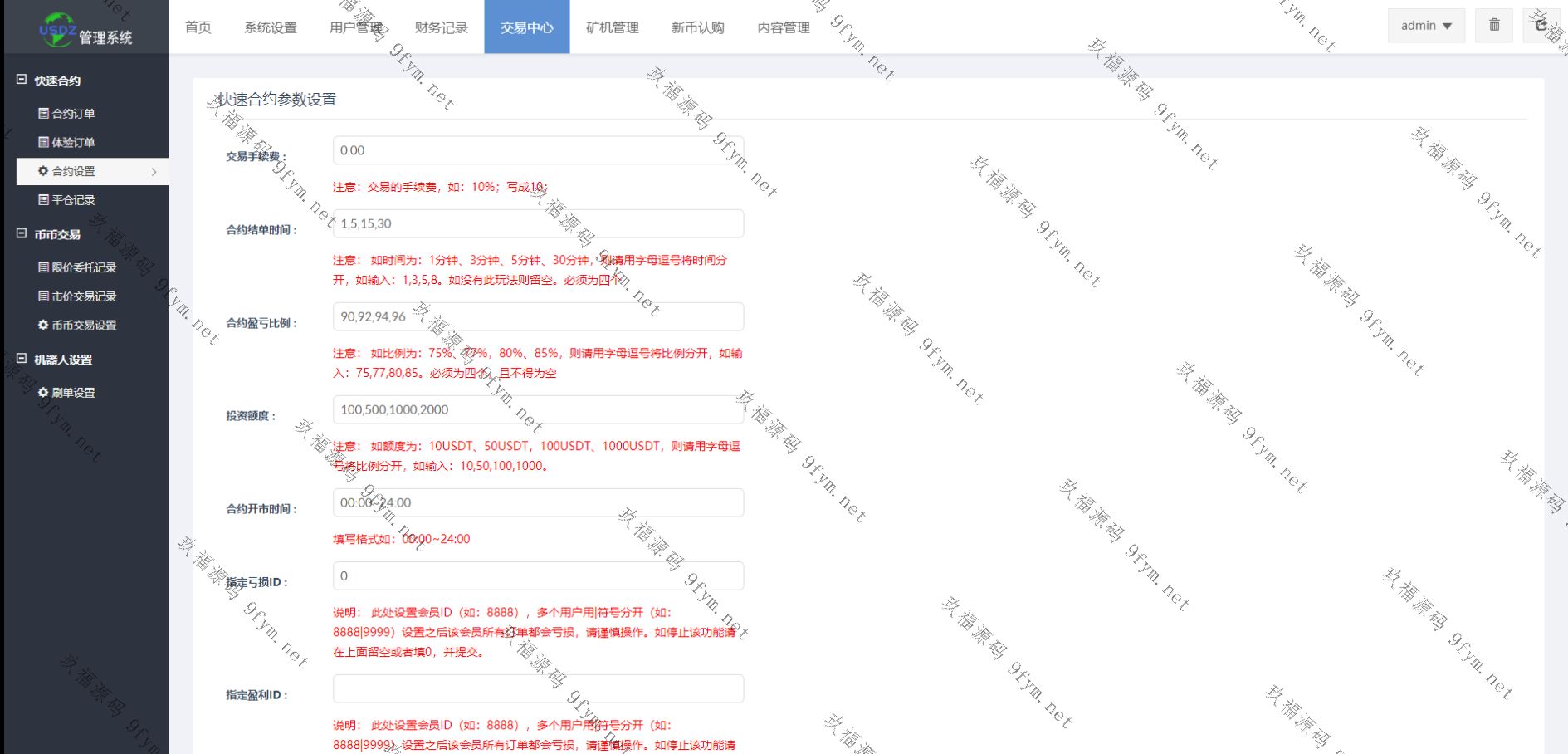Click the 指定亏损ID input field
Viewport: 1568px width, 754px height.
(539, 575)
